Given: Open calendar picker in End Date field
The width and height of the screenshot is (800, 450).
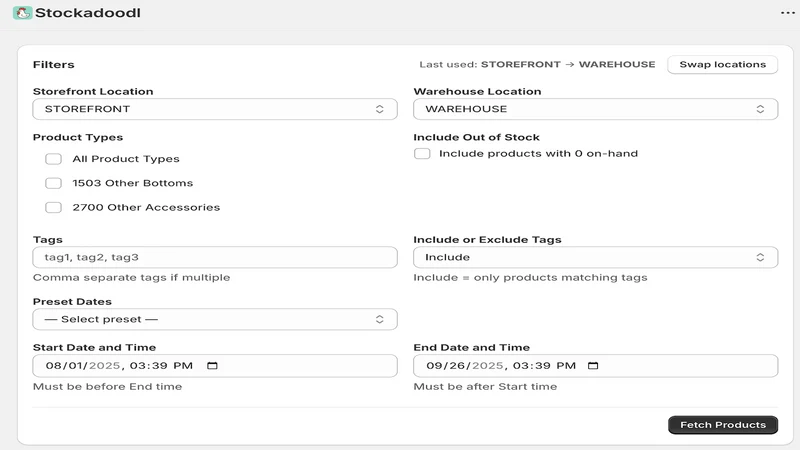Looking at the screenshot, I should pyautogui.click(x=593, y=366).
